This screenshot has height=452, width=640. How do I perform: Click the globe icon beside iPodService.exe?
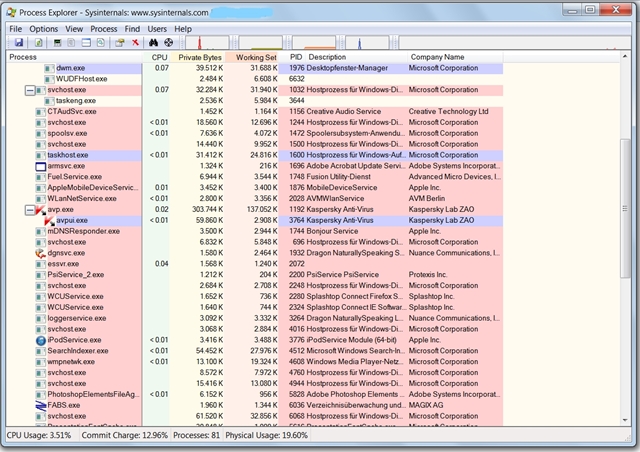(40, 340)
